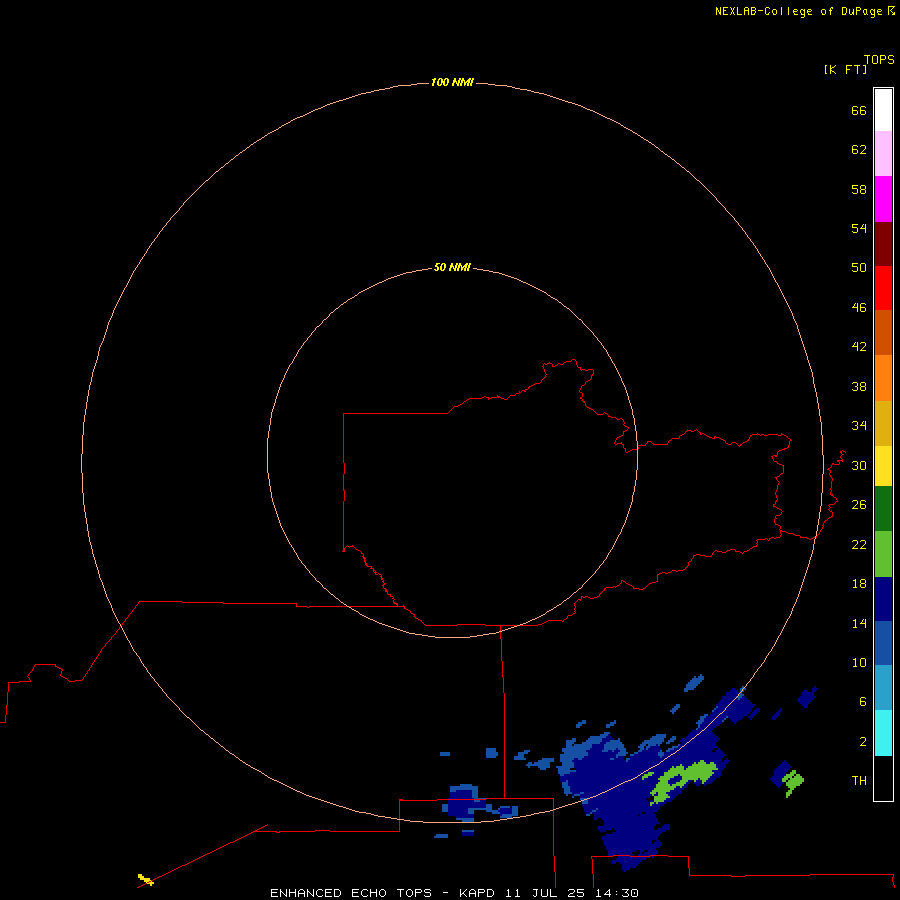900x900 pixels.
Task: Click the small yellow echo at bottom left
Action: (146, 879)
